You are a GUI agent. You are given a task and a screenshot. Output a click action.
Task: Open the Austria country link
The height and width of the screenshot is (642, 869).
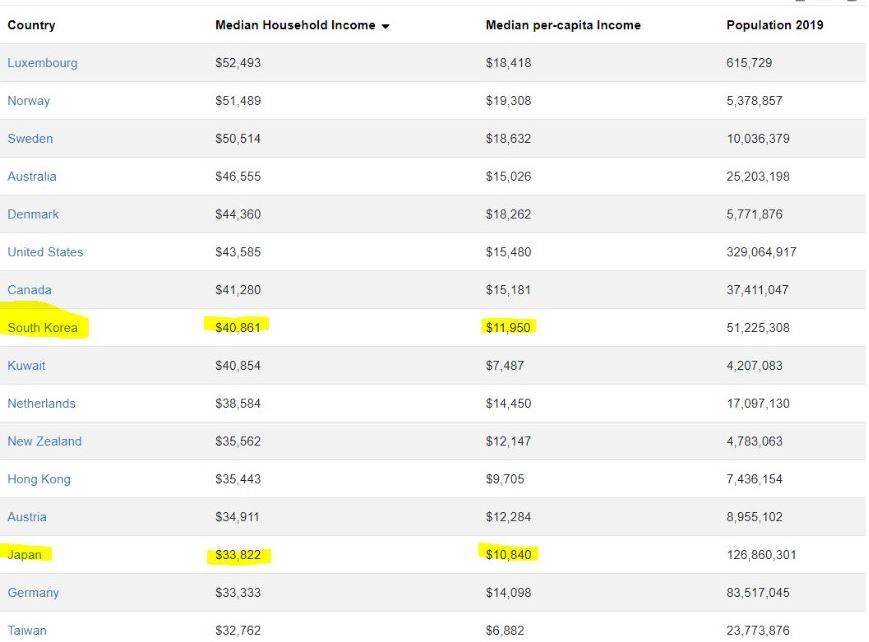coord(27,518)
